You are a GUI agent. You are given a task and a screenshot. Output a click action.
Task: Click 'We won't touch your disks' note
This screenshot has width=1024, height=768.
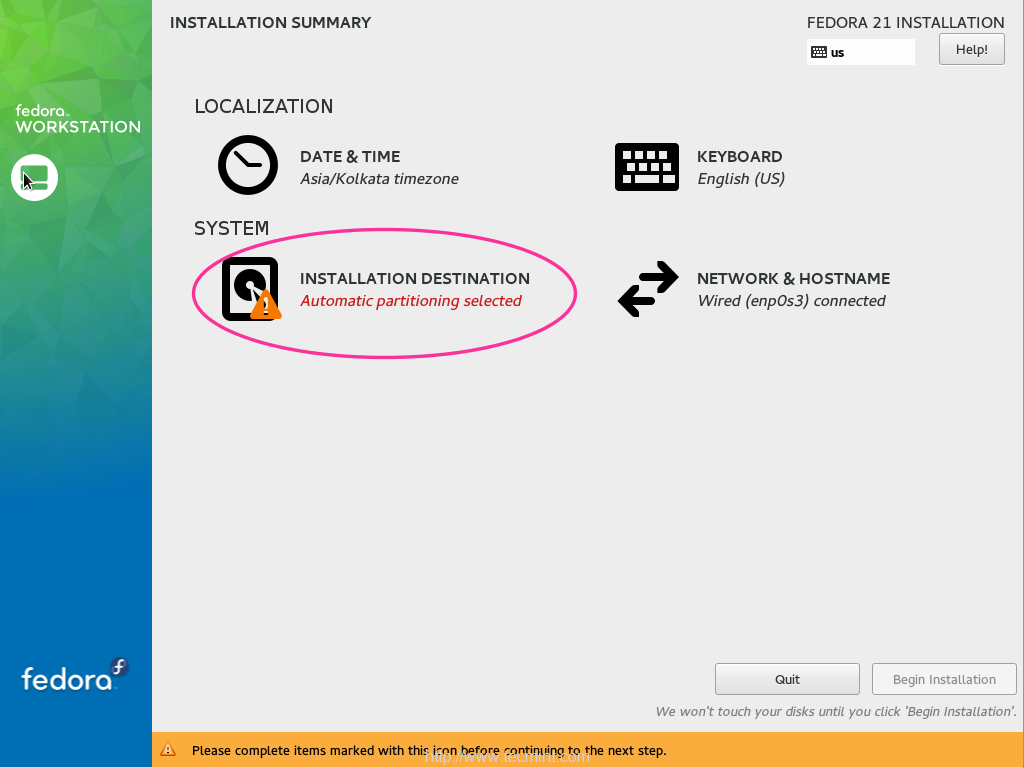[837, 712]
